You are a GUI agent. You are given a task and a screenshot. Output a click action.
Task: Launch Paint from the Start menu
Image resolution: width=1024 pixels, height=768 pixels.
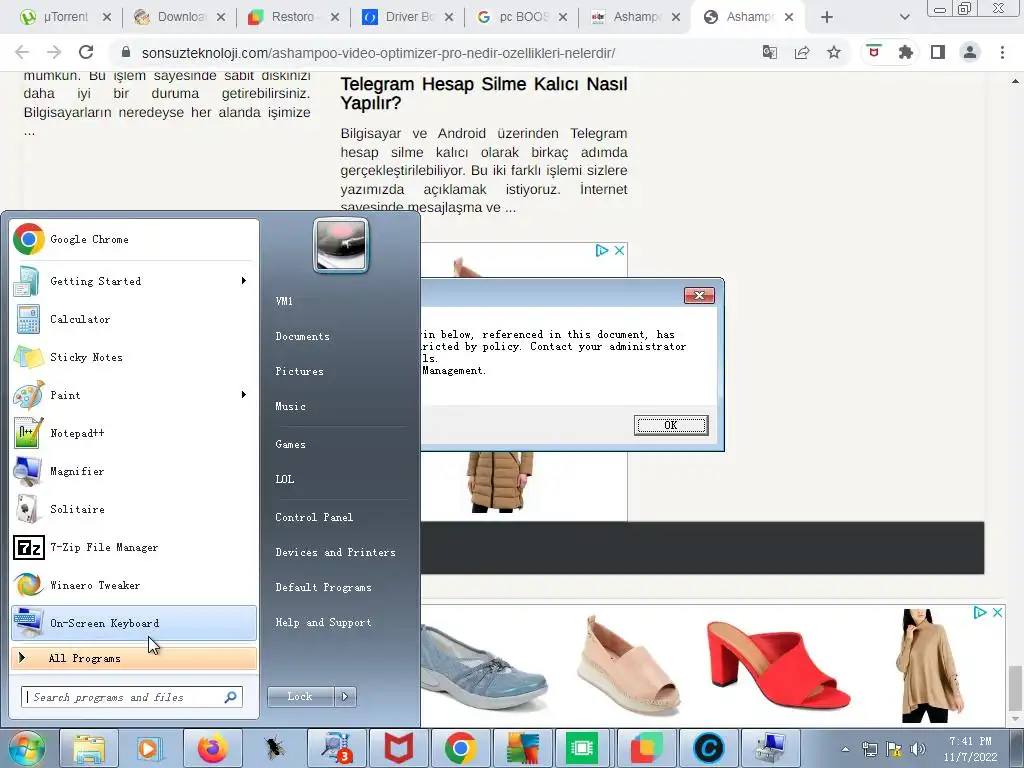pos(134,395)
